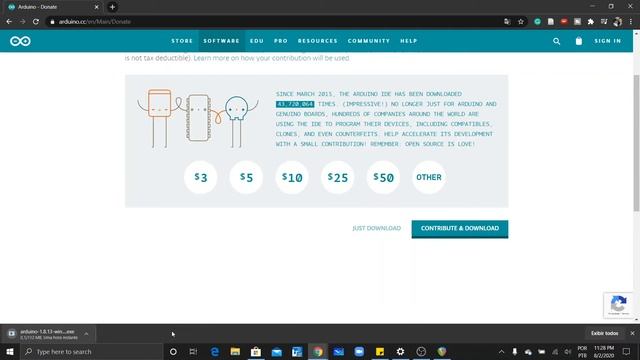Click the Arduino Donate browser tab
Image resolution: width=640 pixels, height=360 pixels.
click(x=53, y=7)
